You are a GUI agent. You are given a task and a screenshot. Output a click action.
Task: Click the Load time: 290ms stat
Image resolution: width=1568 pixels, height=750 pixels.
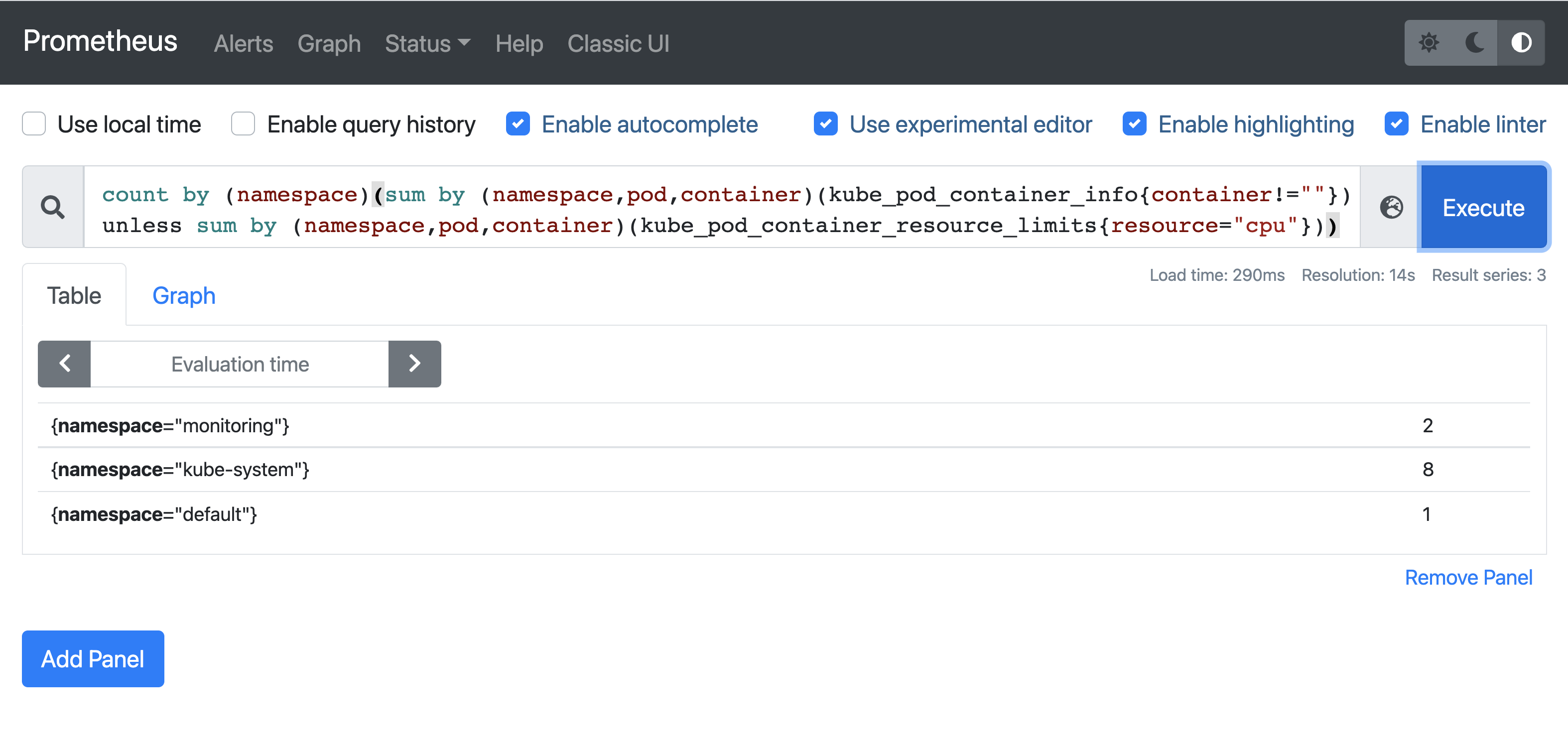click(x=1217, y=275)
